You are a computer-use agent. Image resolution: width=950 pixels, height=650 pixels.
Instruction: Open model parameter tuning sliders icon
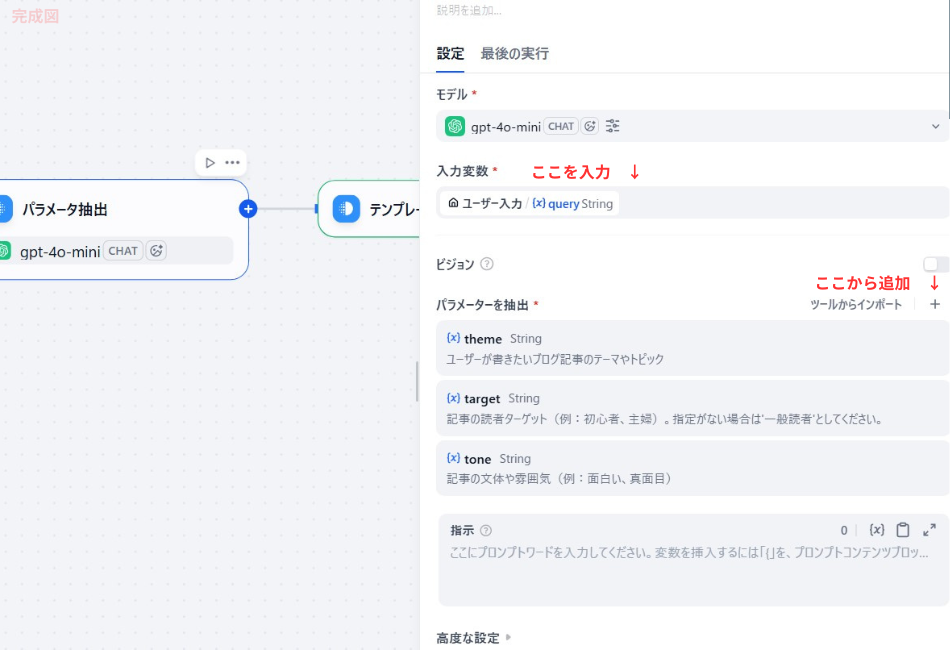(x=612, y=126)
